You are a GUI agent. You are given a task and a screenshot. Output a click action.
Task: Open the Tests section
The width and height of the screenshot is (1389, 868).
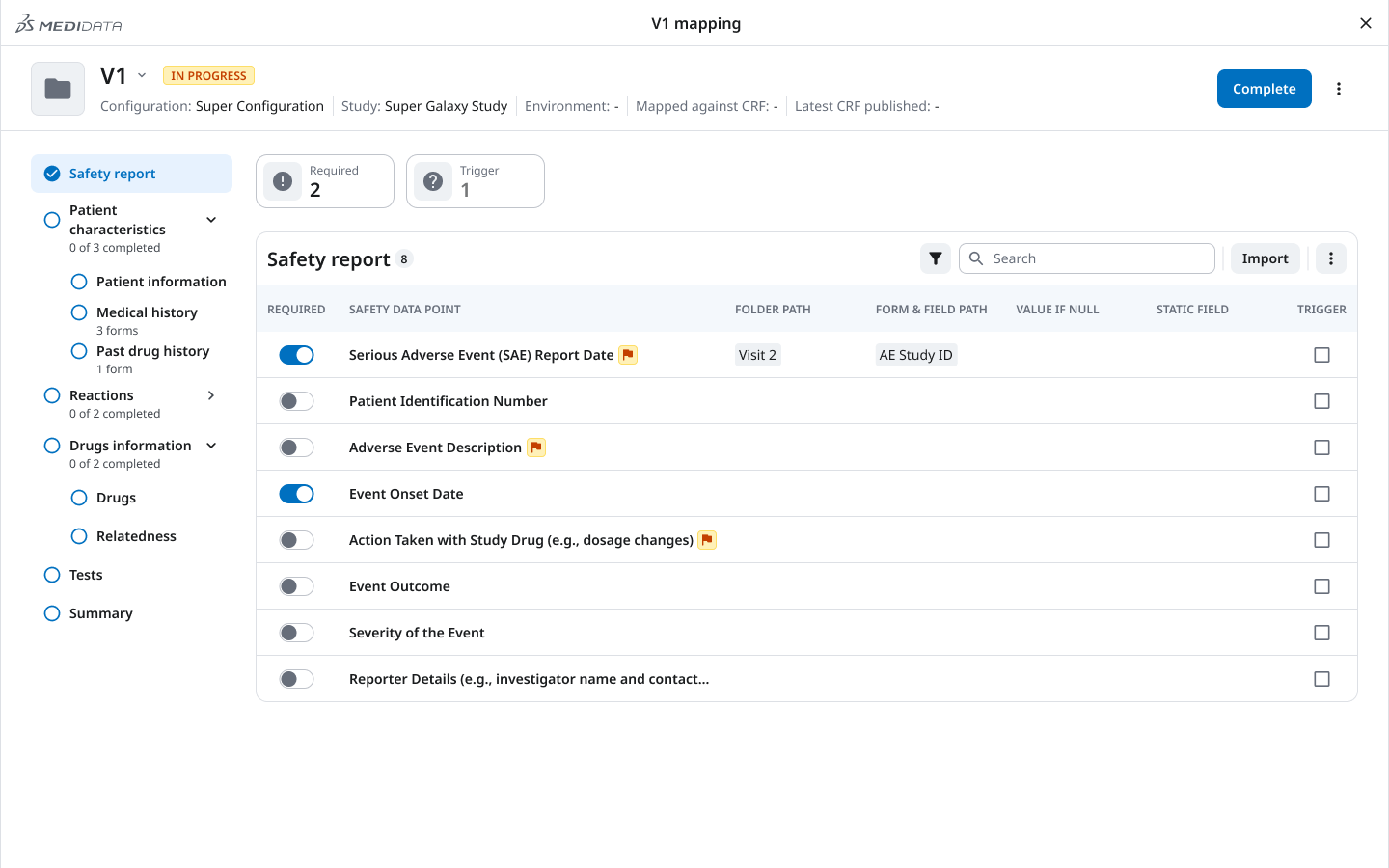86,575
